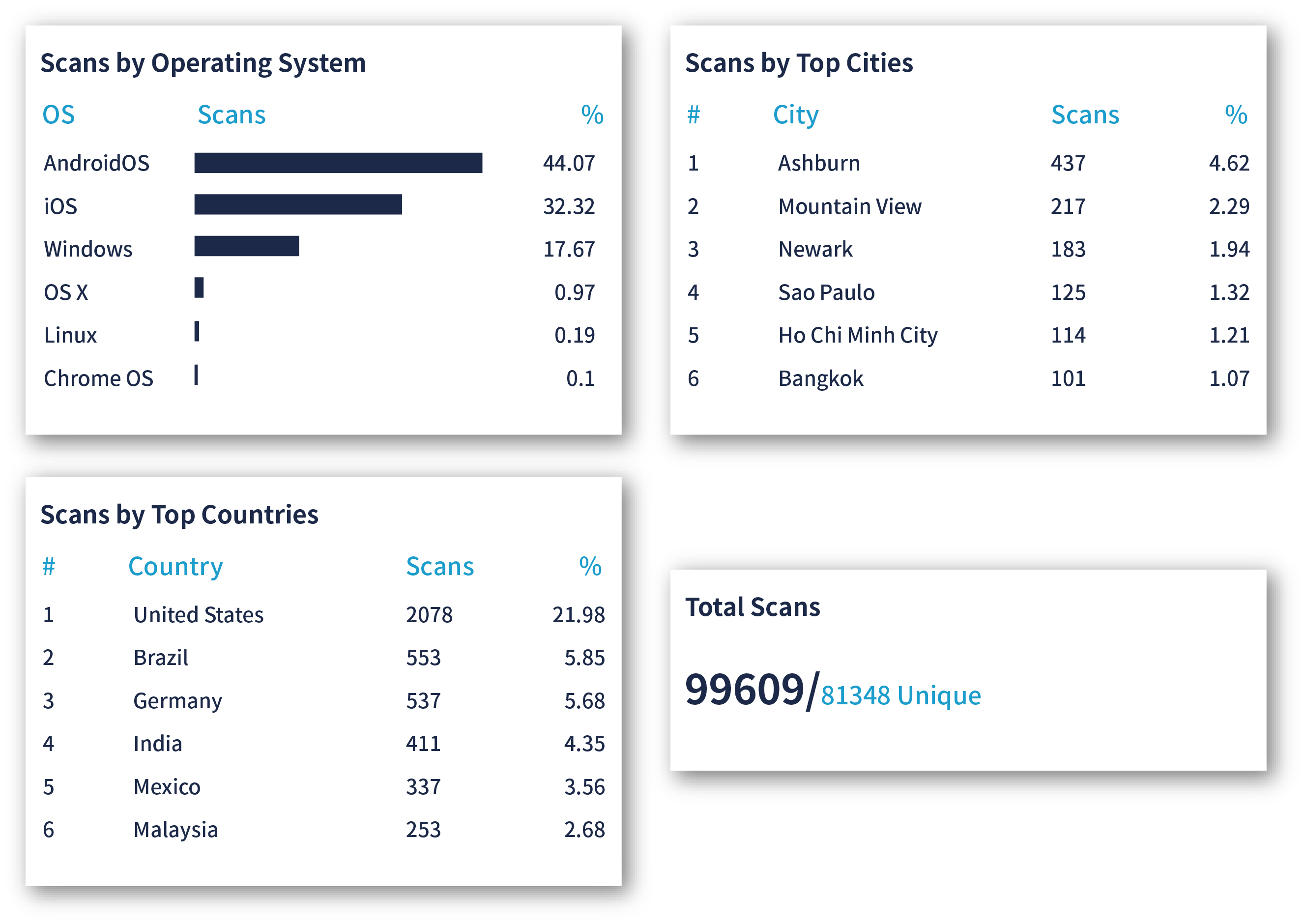This screenshot has width=1305, height=924.
Task: Click the iOS scans bar
Action: coord(297,205)
